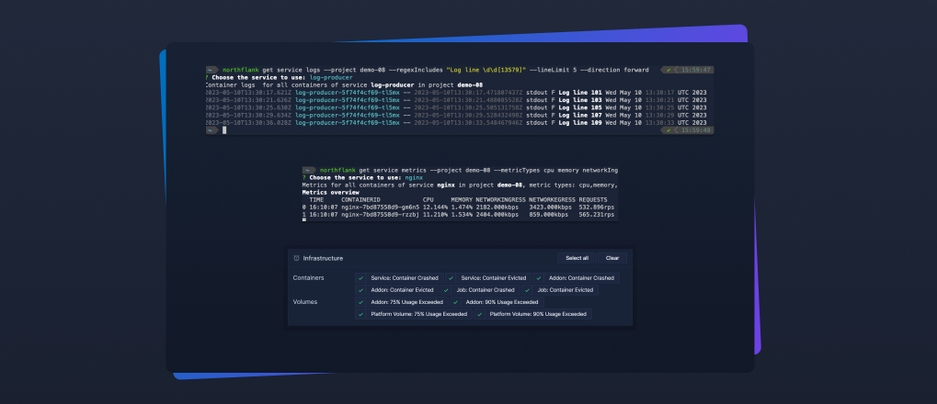Click the Log line 107 entry

pyautogui.click(x=580, y=115)
